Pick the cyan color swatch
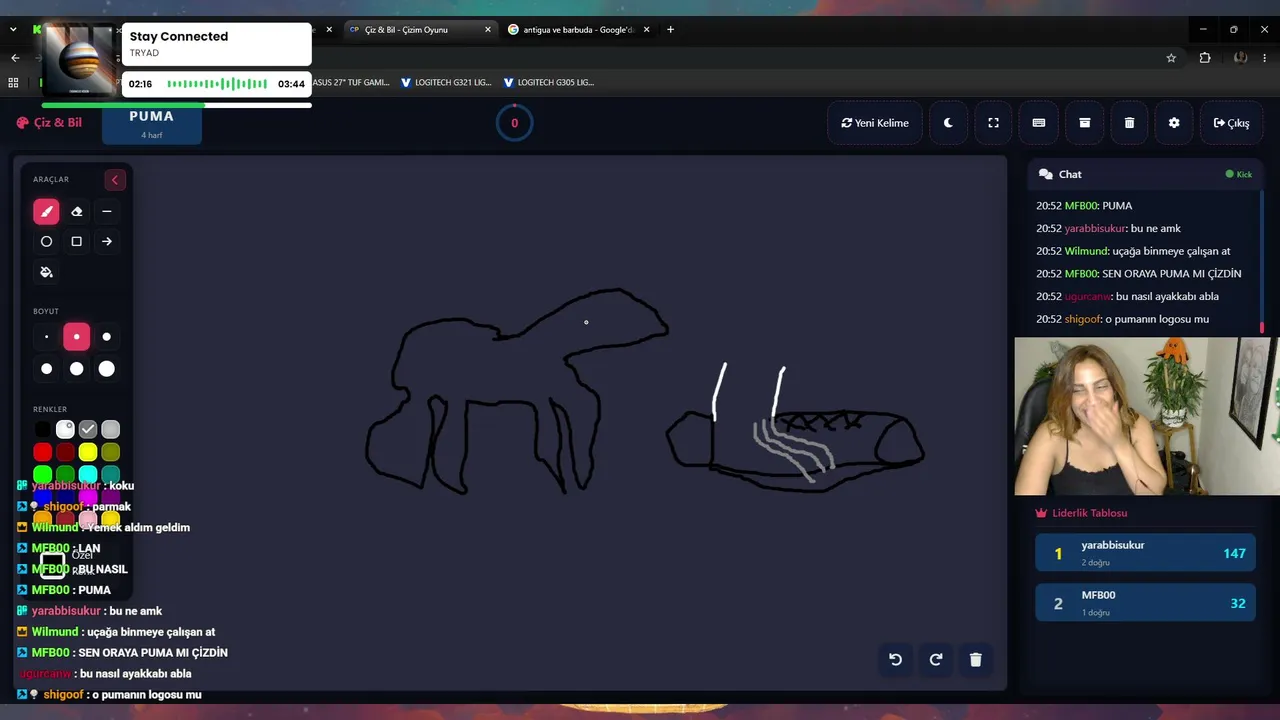The width and height of the screenshot is (1280, 720). [88, 474]
